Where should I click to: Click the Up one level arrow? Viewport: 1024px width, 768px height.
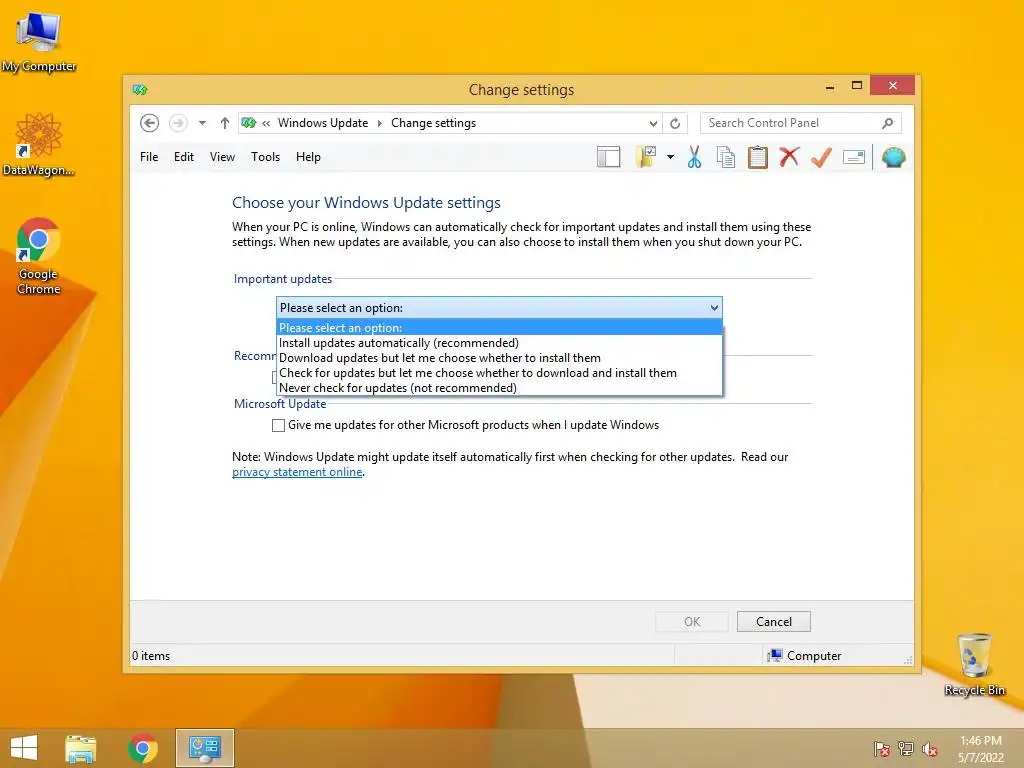225,123
